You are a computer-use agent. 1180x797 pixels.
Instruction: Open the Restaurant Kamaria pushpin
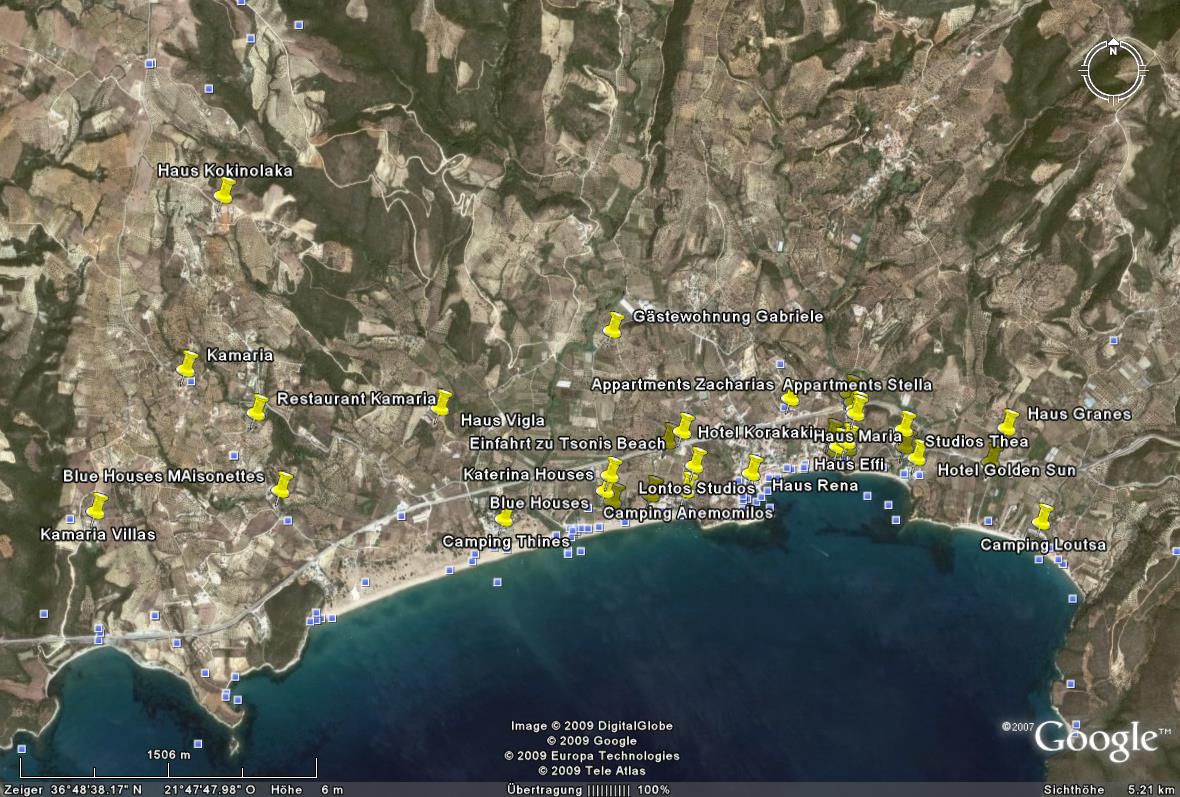pyautogui.click(x=258, y=407)
